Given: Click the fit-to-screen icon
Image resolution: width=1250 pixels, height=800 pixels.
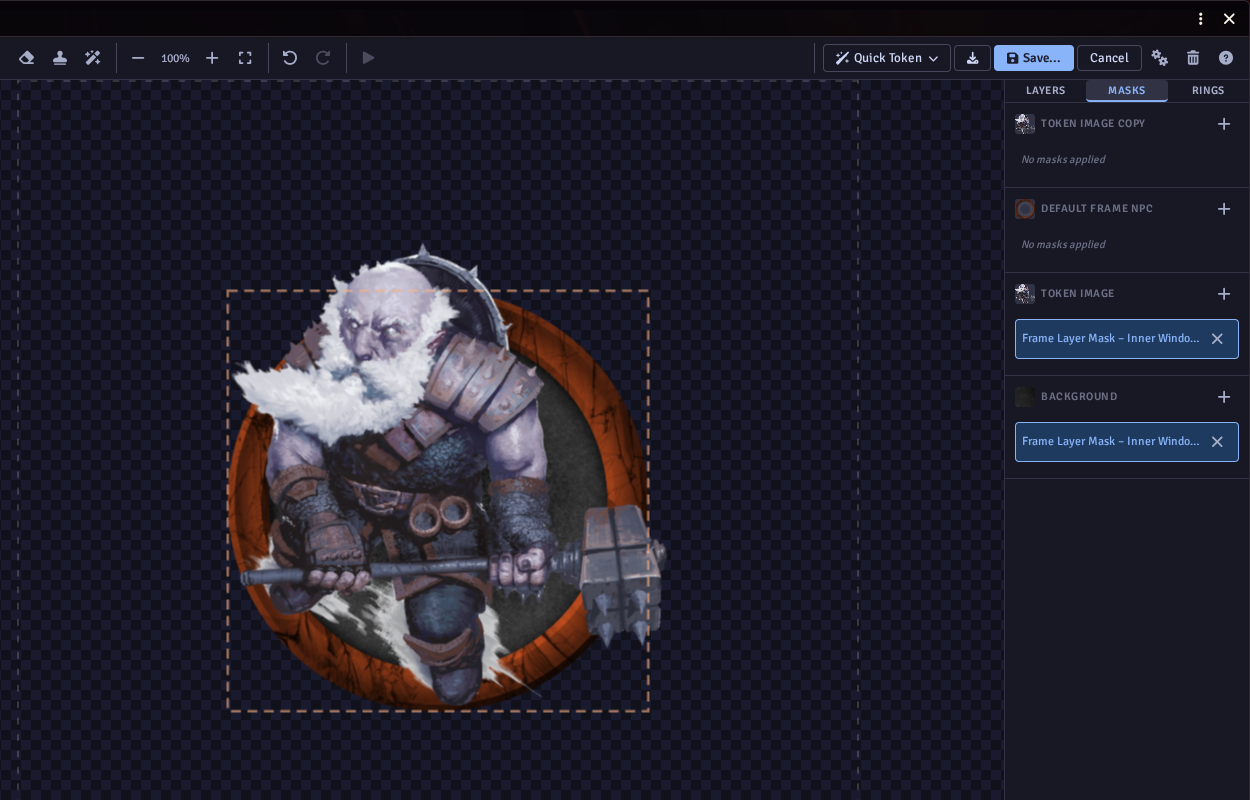Looking at the screenshot, I should (245, 58).
